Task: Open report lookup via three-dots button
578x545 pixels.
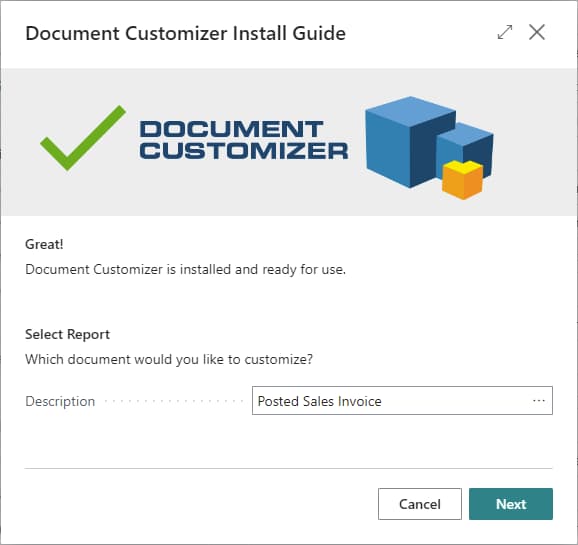Action: [x=539, y=400]
